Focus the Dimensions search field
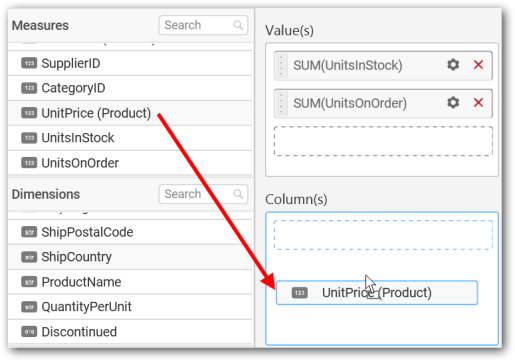 203,194
